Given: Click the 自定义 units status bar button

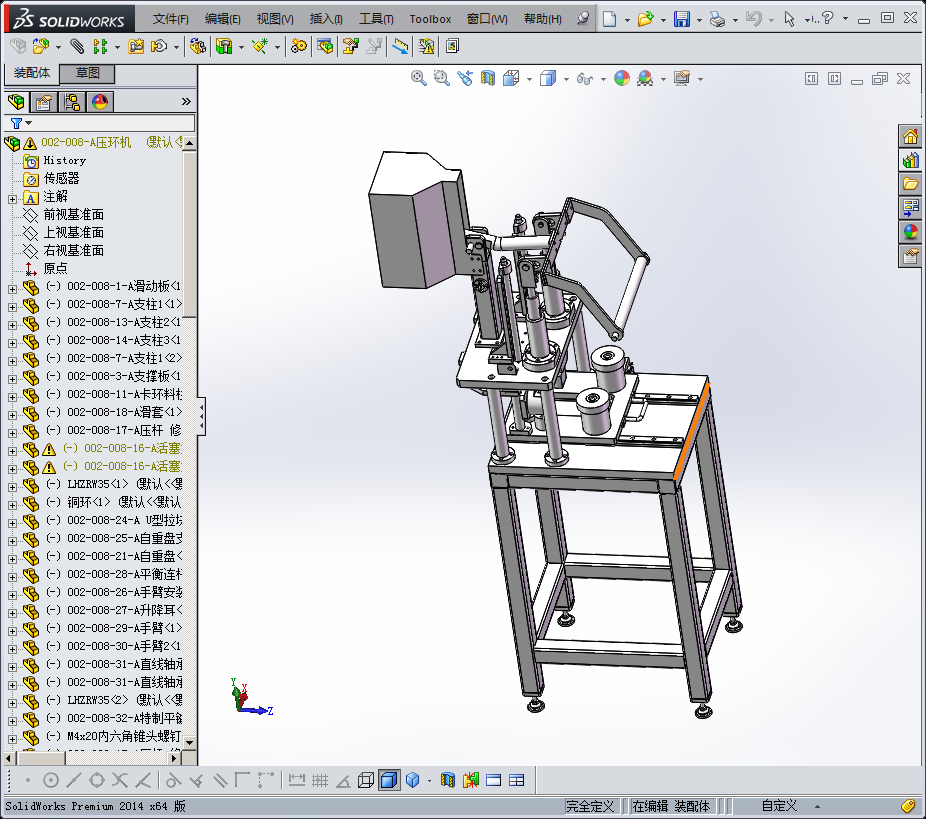Looking at the screenshot, I should pos(779,805).
